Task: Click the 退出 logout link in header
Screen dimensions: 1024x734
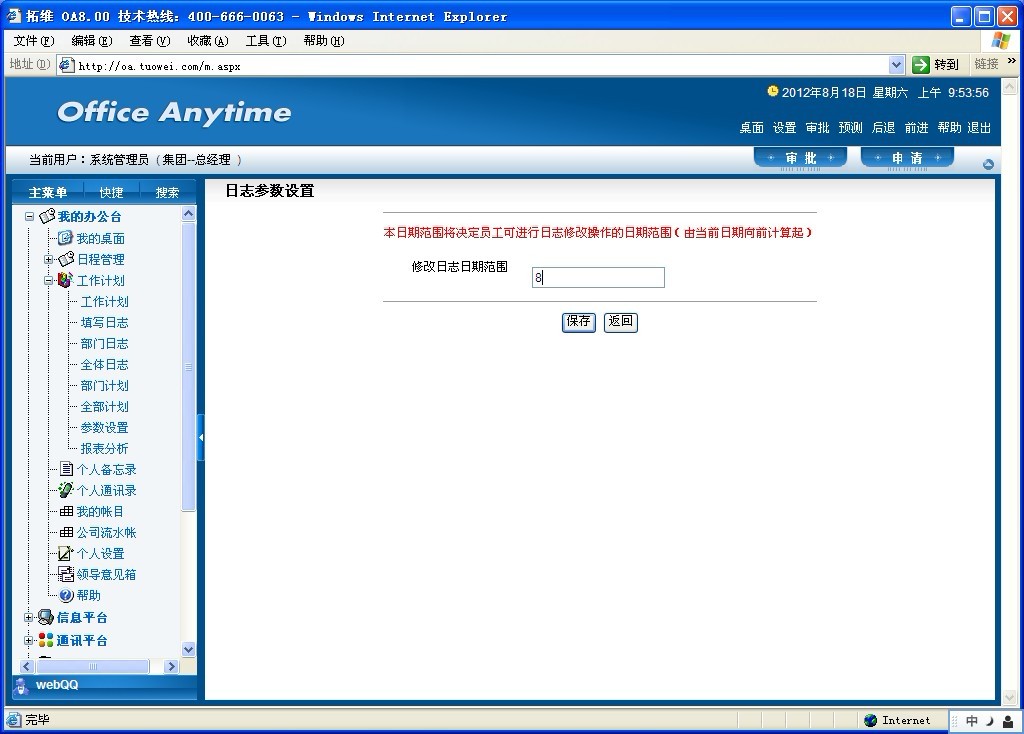Action: [979, 128]
